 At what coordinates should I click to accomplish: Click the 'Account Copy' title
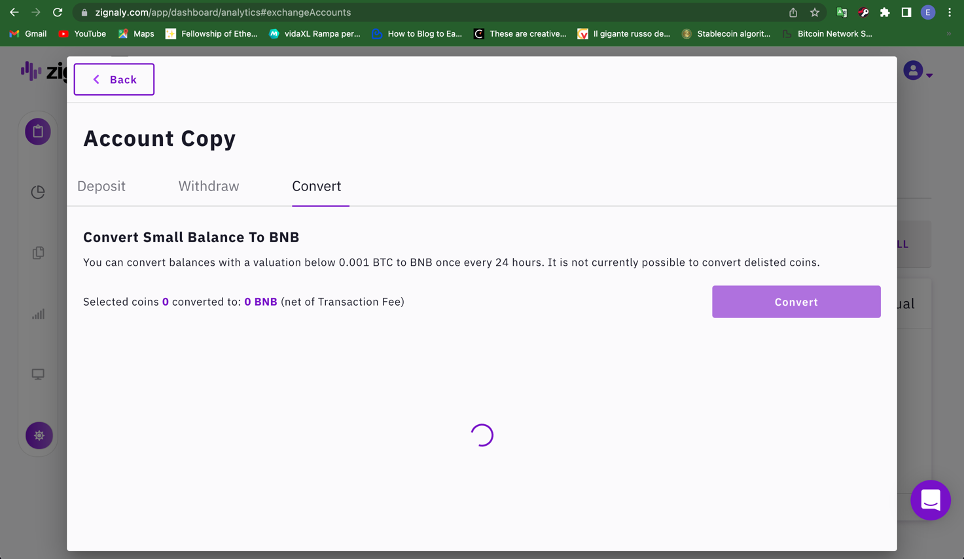[x=159, y=139]
